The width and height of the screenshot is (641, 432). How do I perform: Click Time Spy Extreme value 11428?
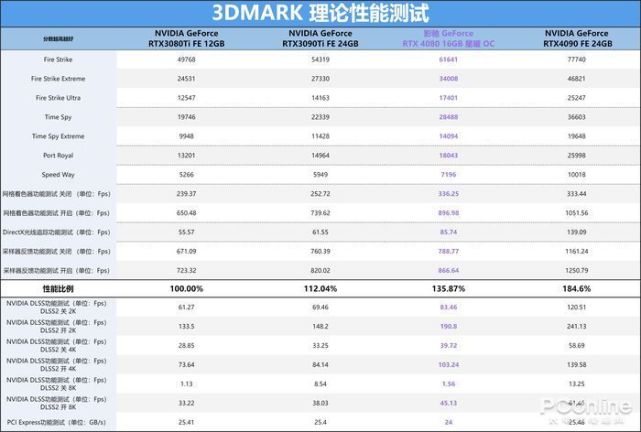320,136
